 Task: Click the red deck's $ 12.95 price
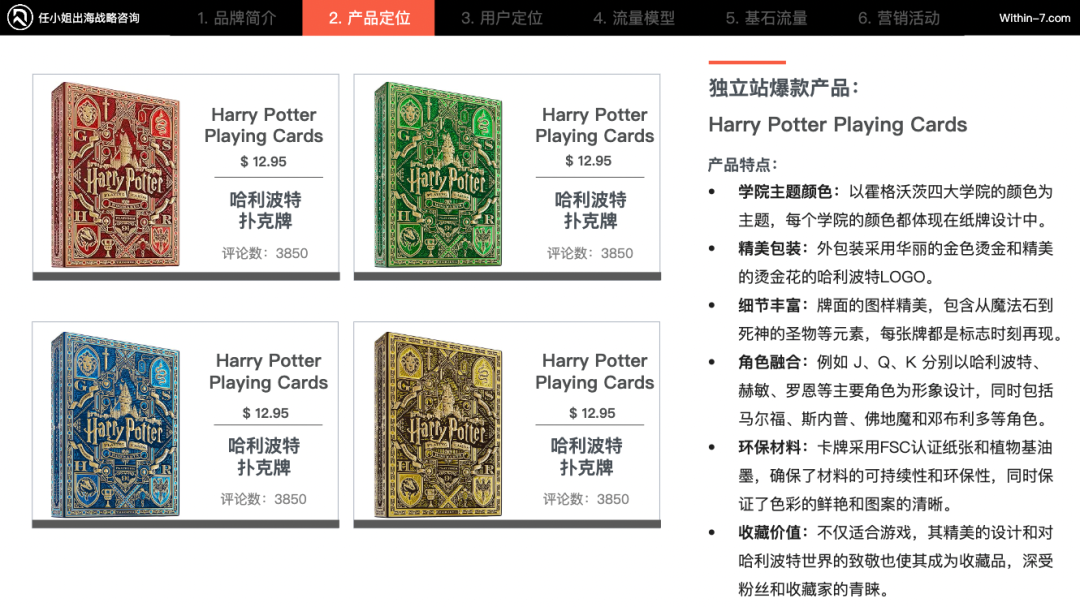[x=263, y=161]
